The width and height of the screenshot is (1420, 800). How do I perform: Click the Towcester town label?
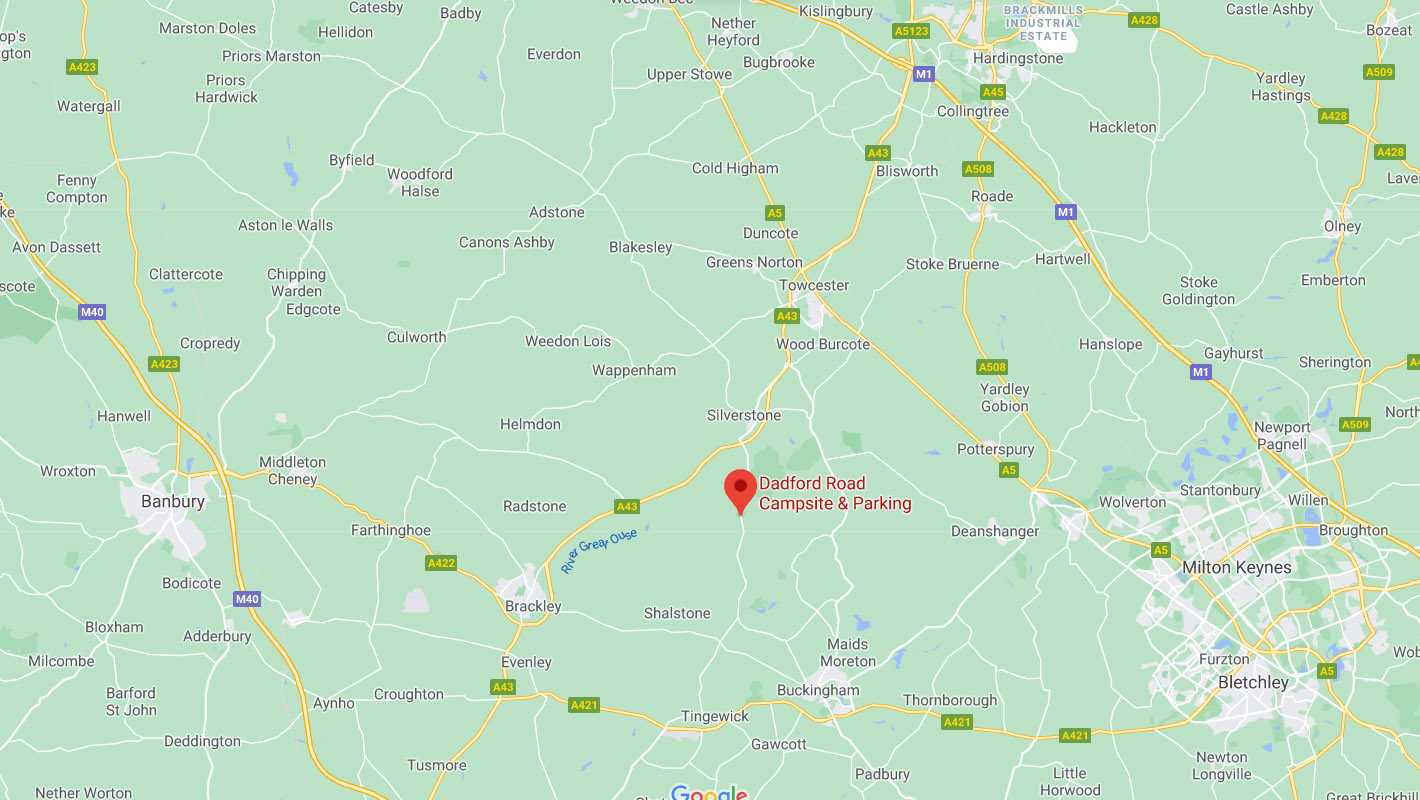(x=814, y=285)
